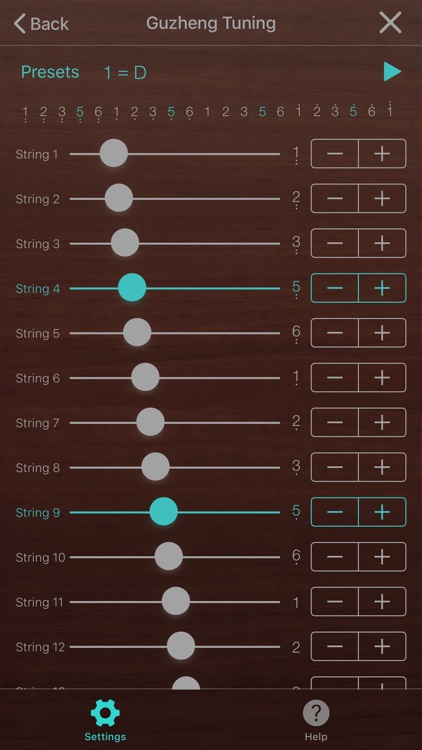Tap the minus button for String 5

coord(335,332)
